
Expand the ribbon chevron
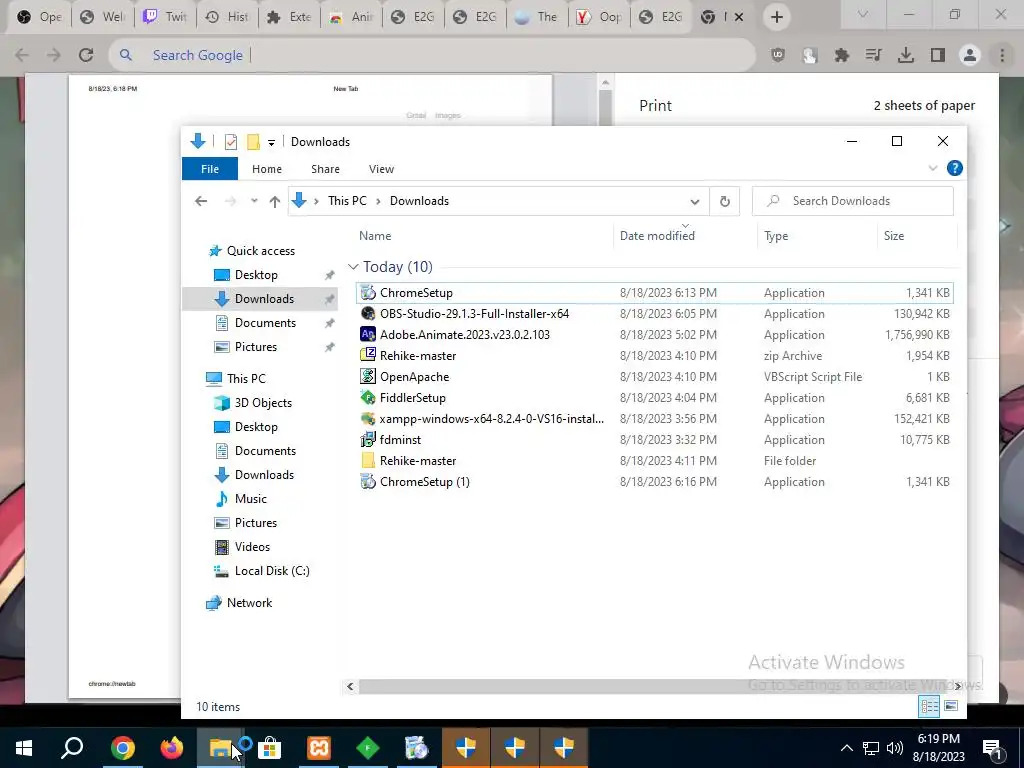pyautogui.click(x=933, y=168)
